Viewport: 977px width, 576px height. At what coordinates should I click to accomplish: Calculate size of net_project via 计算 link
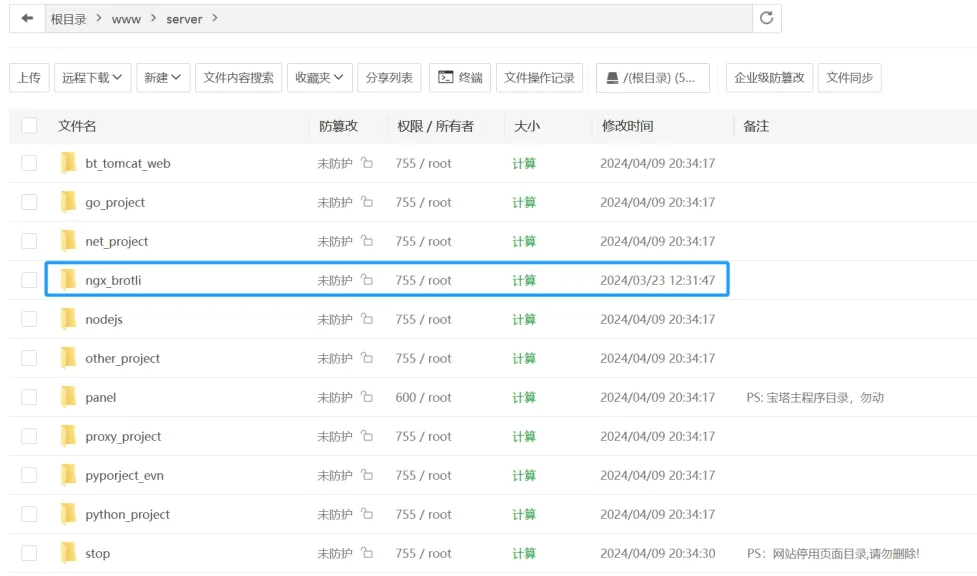coord(524,241)
